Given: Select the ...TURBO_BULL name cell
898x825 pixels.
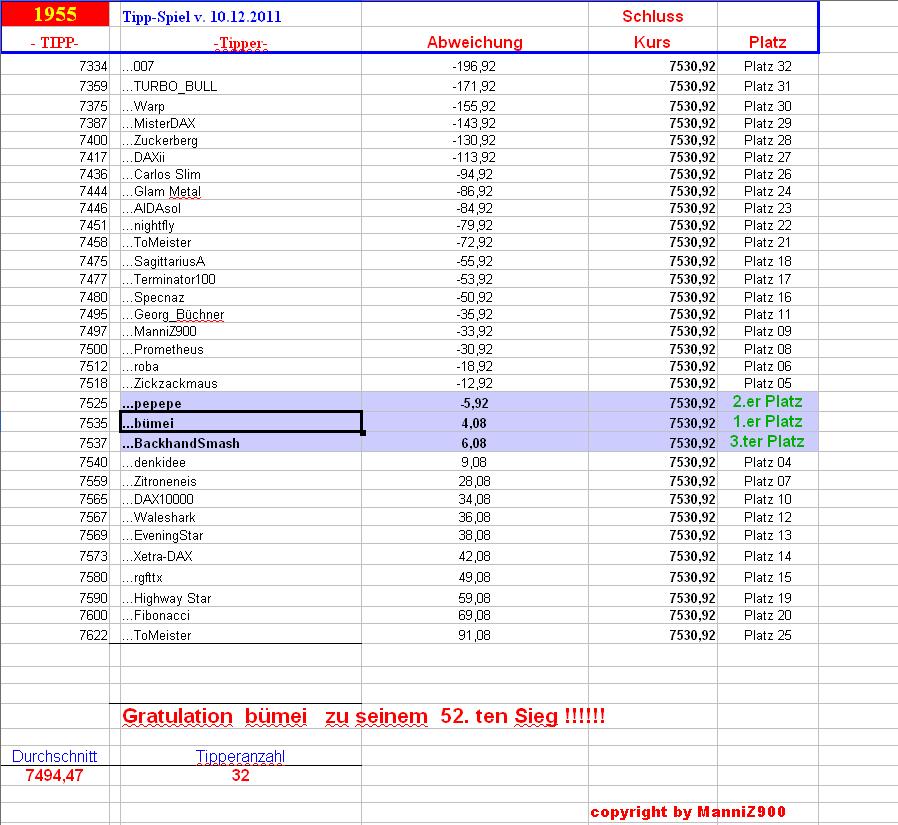Looking at the screenshot, I should tap(241, 86).
